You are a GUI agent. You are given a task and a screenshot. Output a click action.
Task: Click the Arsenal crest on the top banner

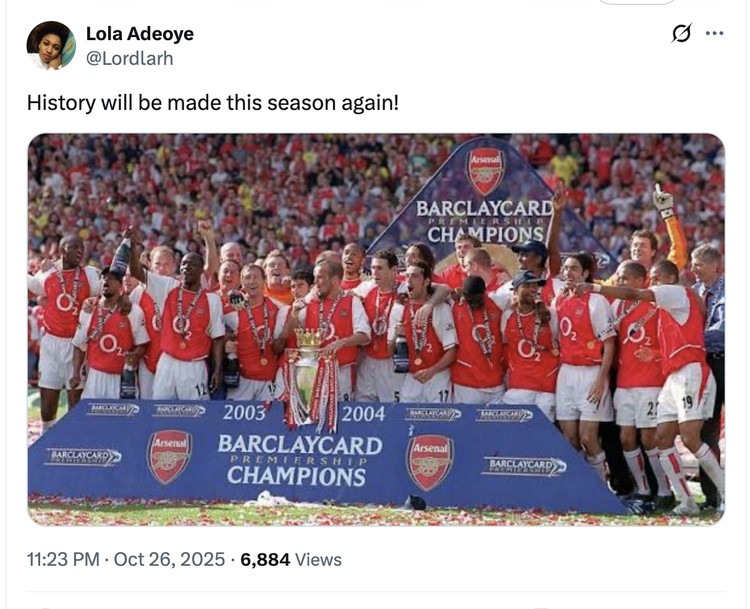point(486,170)
